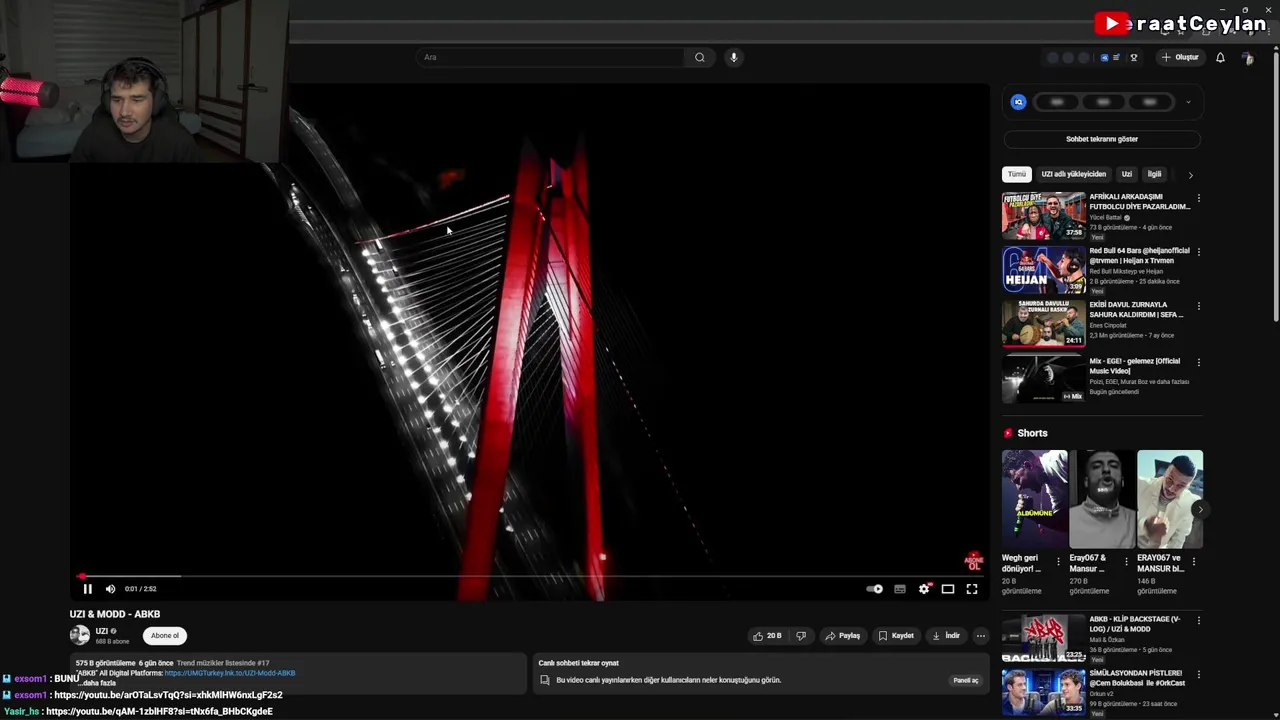1280x720 pixels.
Task: Open options for EKİBİ DAVUL ZURNAYLA video
Action: click(1199, 306)
